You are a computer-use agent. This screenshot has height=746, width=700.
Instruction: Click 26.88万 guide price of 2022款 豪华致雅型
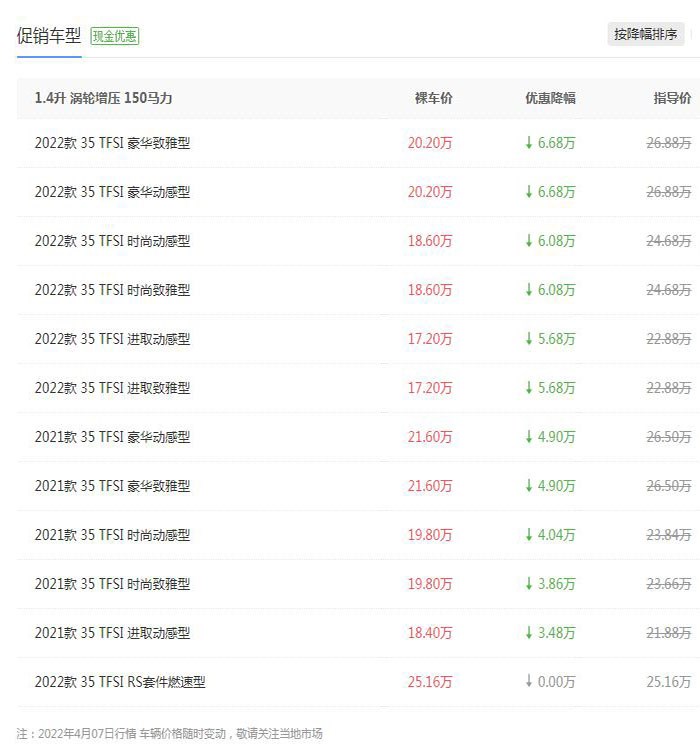tap(669, 143)
